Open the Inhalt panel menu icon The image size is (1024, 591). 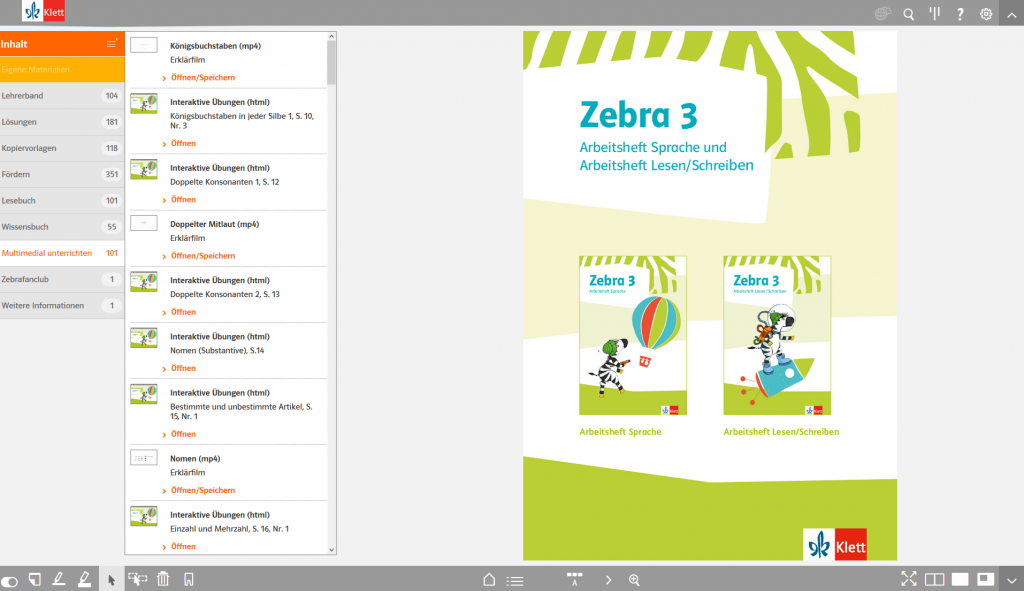tap(112, 44)
